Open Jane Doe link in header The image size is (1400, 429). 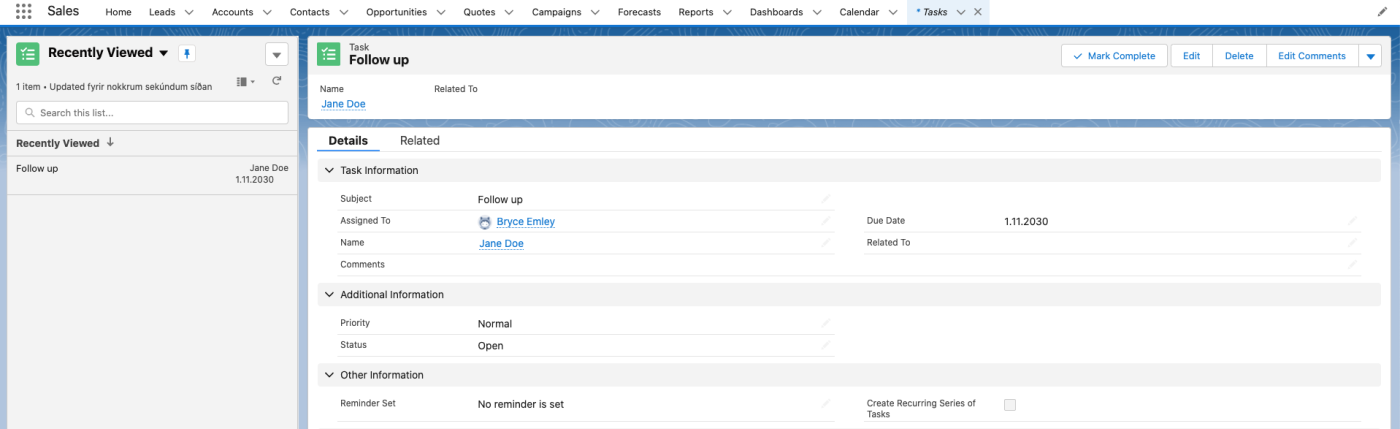343,104
